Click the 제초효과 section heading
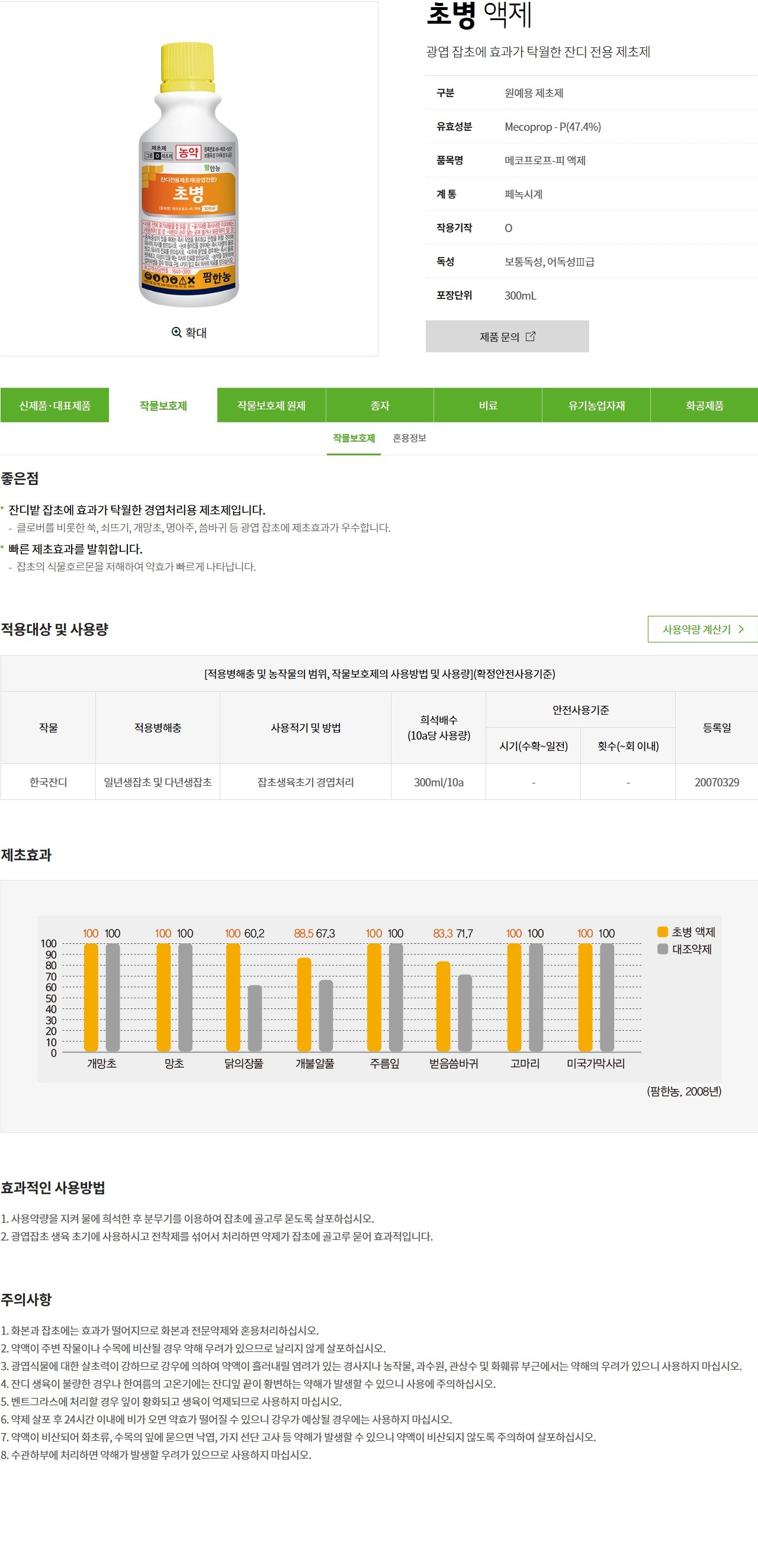 (x=26, y=855)
